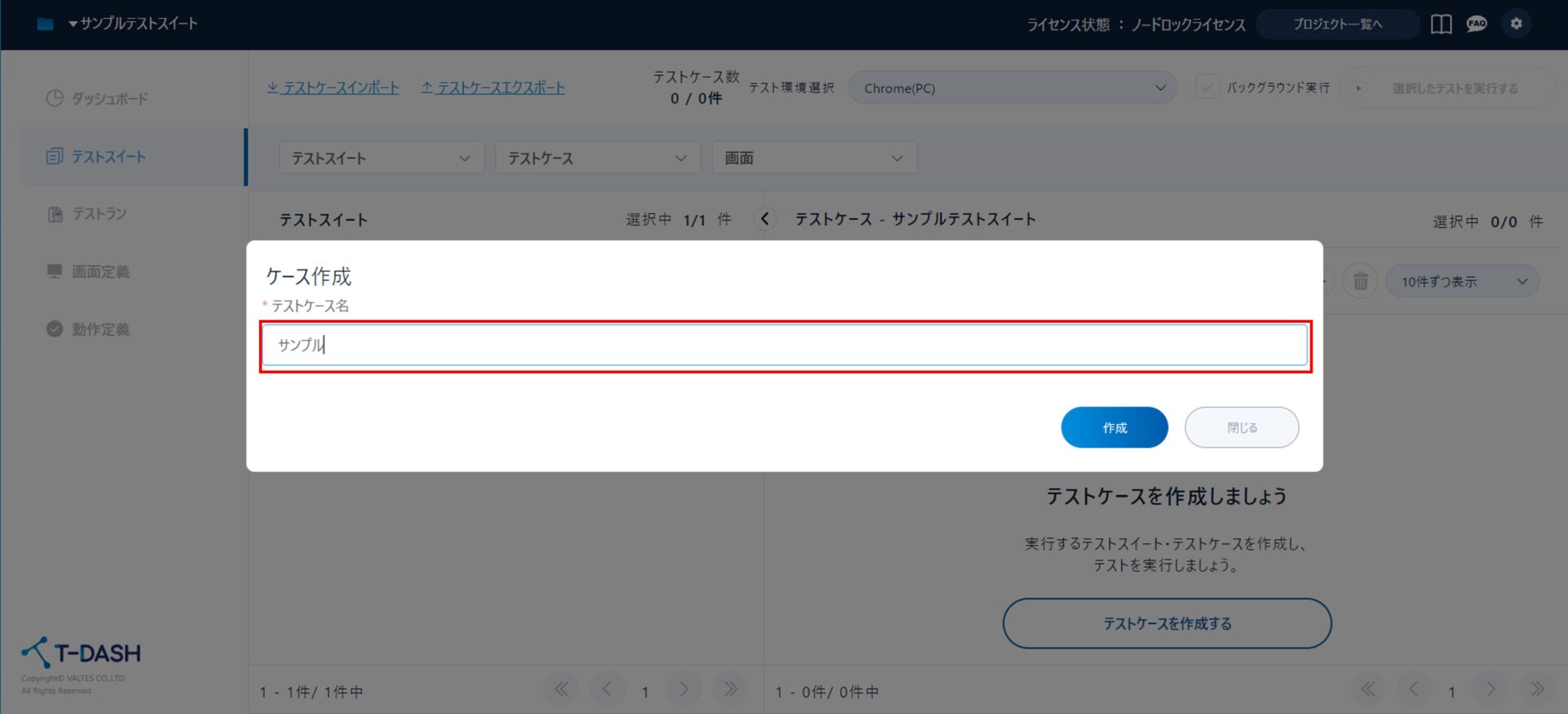Open settings gear icon
This screenshot has height=714, width=1568.
coord(1516,24)
